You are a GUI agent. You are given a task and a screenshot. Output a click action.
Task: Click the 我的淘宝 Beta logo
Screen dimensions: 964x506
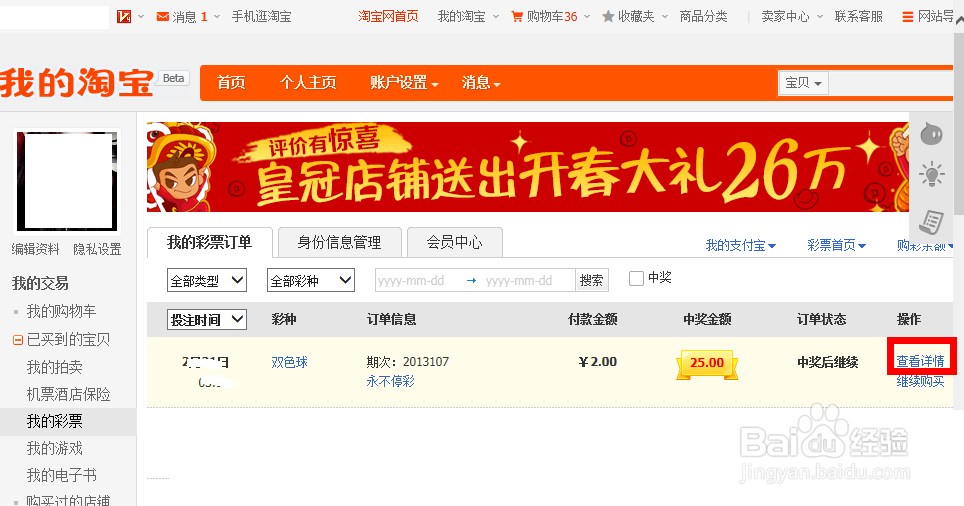point(95,83)
